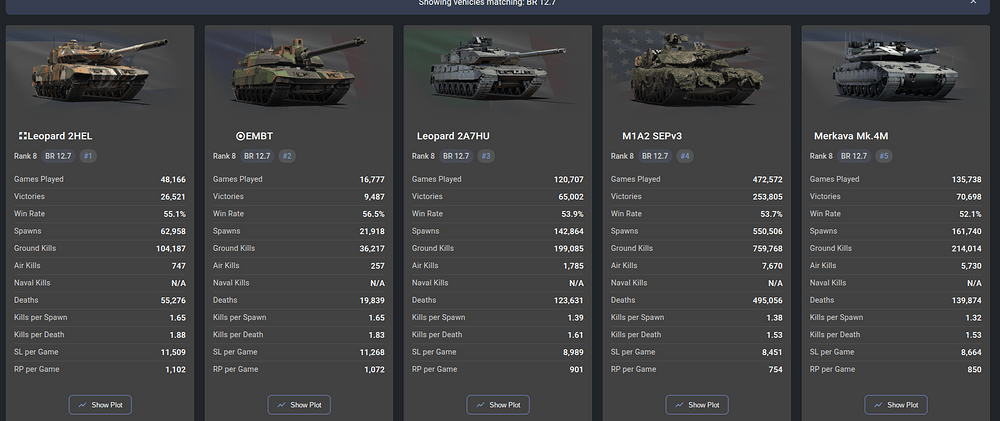This screenshot has height=421, width=1000.
Task: Click Leopard 2HEL win rate 55.1%
Action: pos(174,214)
